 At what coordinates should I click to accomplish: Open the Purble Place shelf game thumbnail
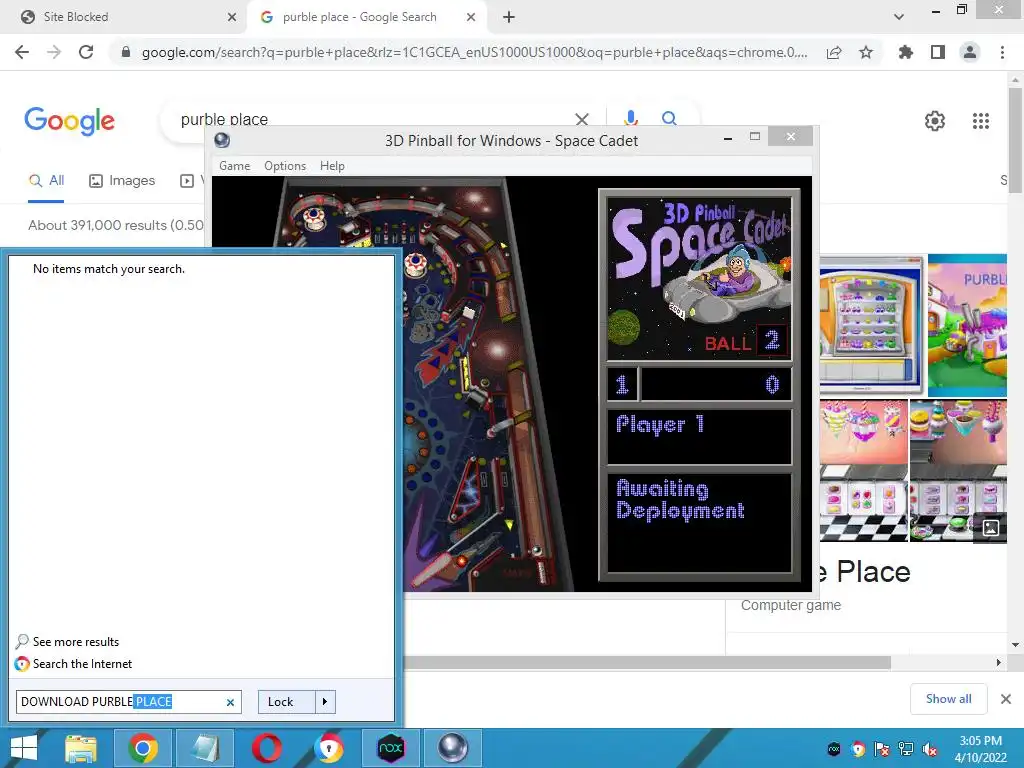[x=871, y=325]
